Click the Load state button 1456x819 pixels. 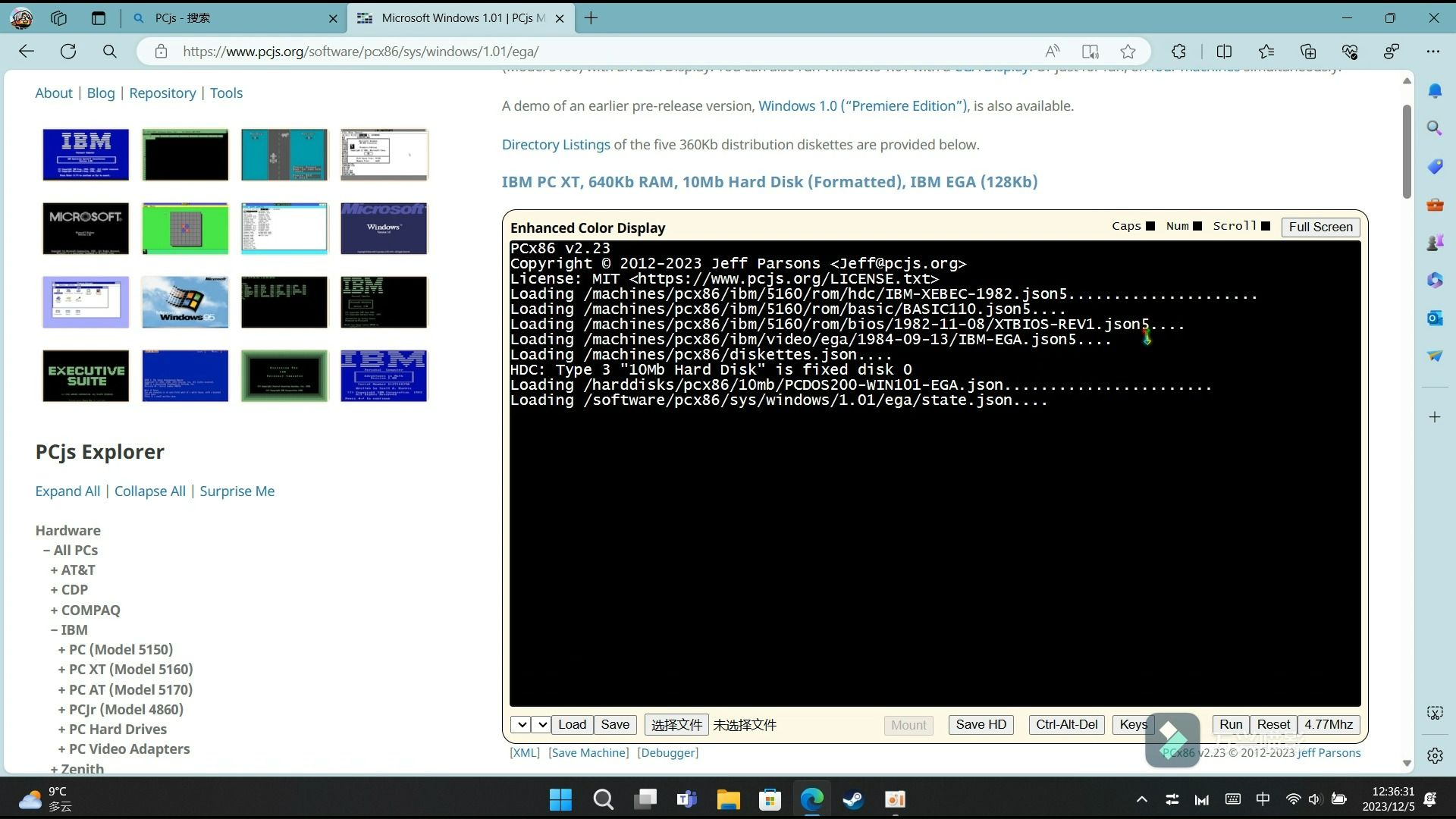pos(571,724)
